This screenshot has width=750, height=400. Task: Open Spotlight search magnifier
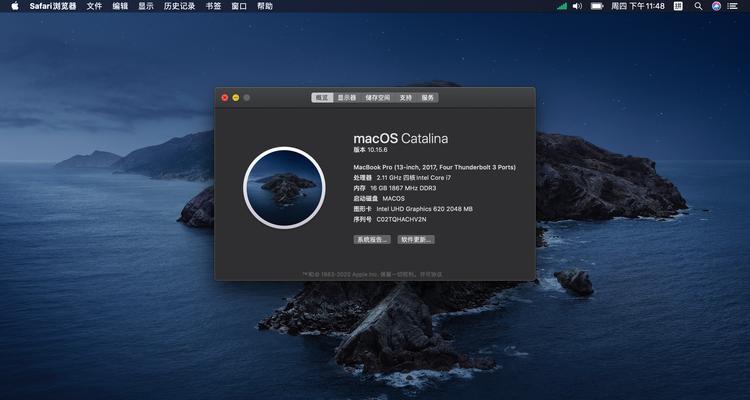point(698,6)
